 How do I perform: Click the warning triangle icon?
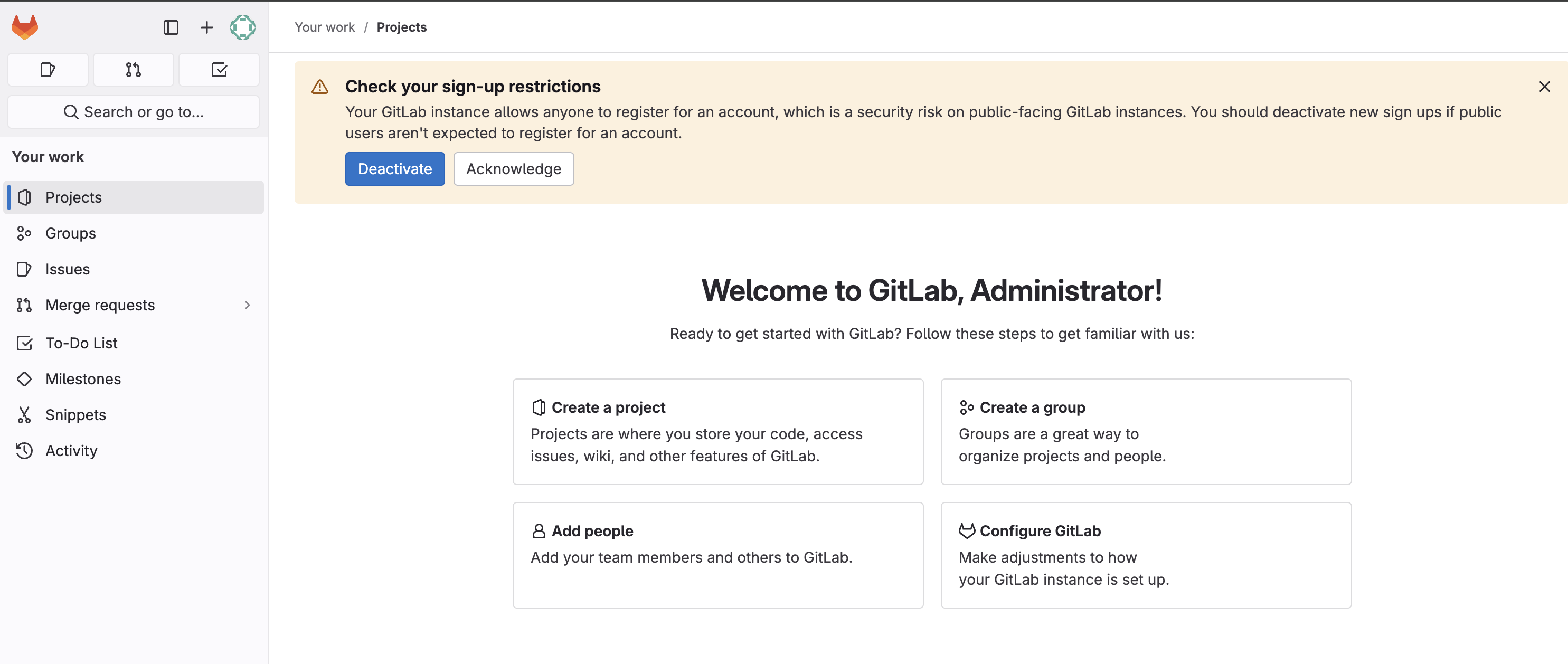click(x=319, y=87)
